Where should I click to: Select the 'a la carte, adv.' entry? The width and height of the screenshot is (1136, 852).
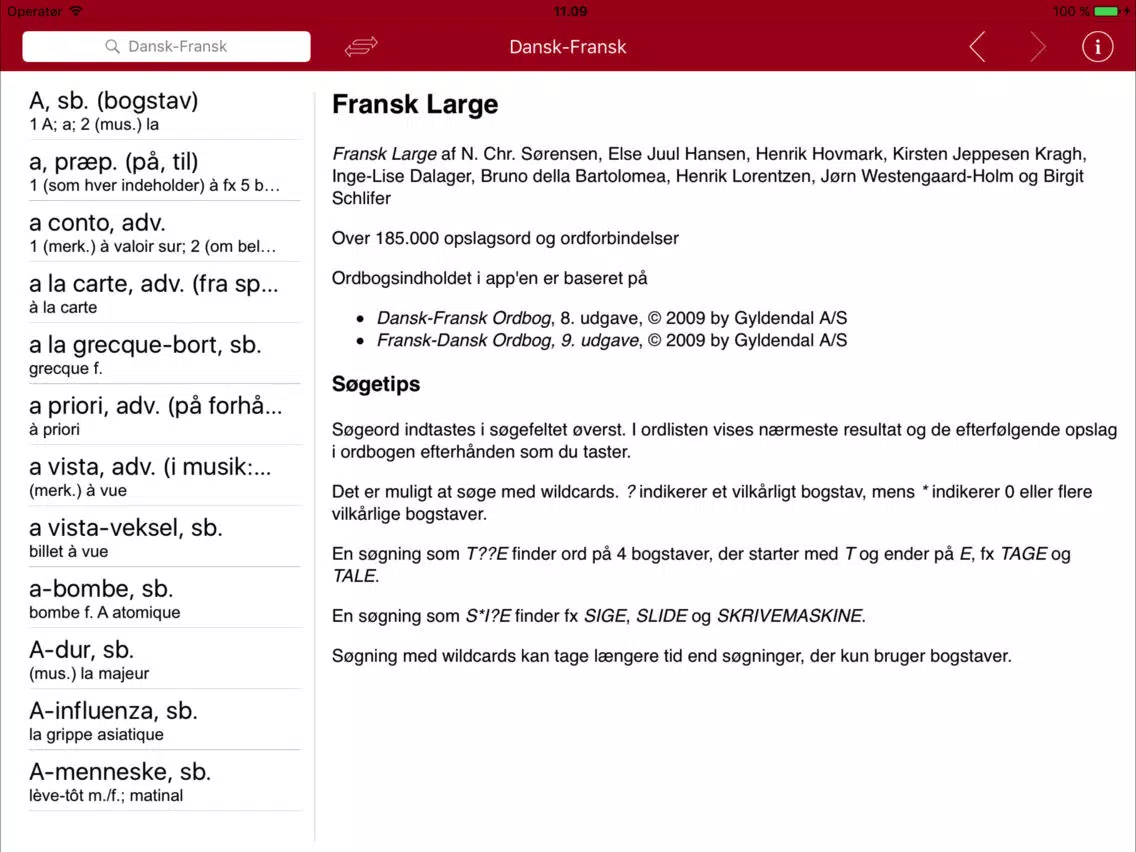coord(164,293)
